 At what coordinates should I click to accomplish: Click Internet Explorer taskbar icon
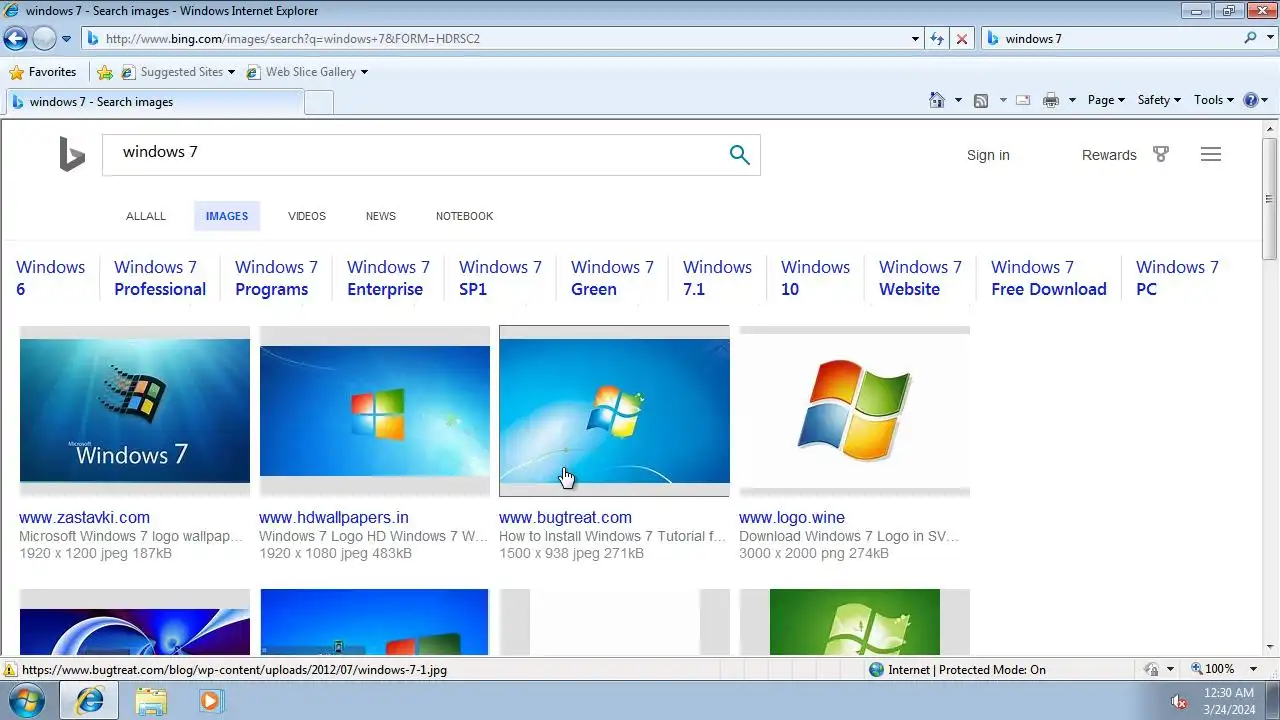click(x=89, y=700)
